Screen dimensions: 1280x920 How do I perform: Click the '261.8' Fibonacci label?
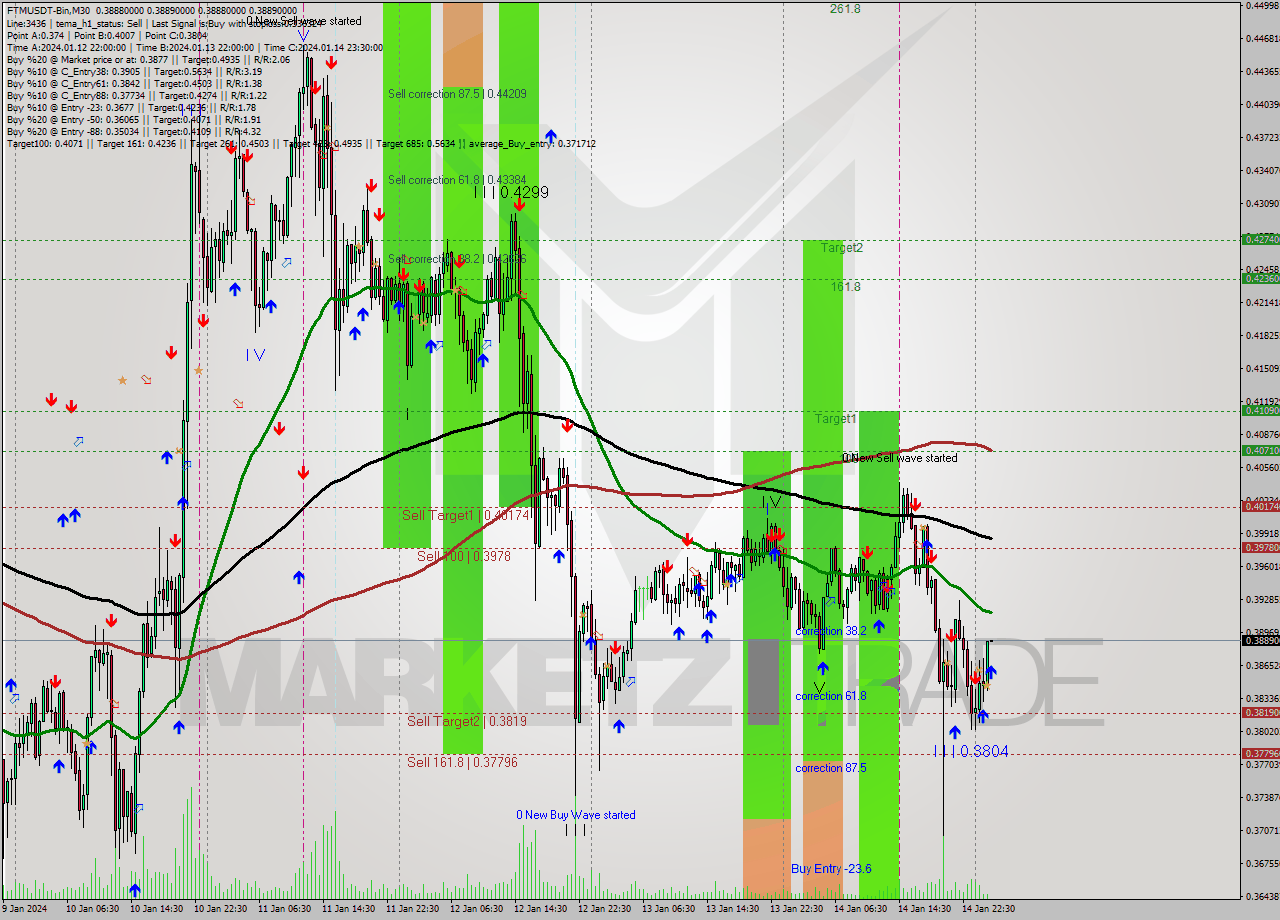[845, 8]
